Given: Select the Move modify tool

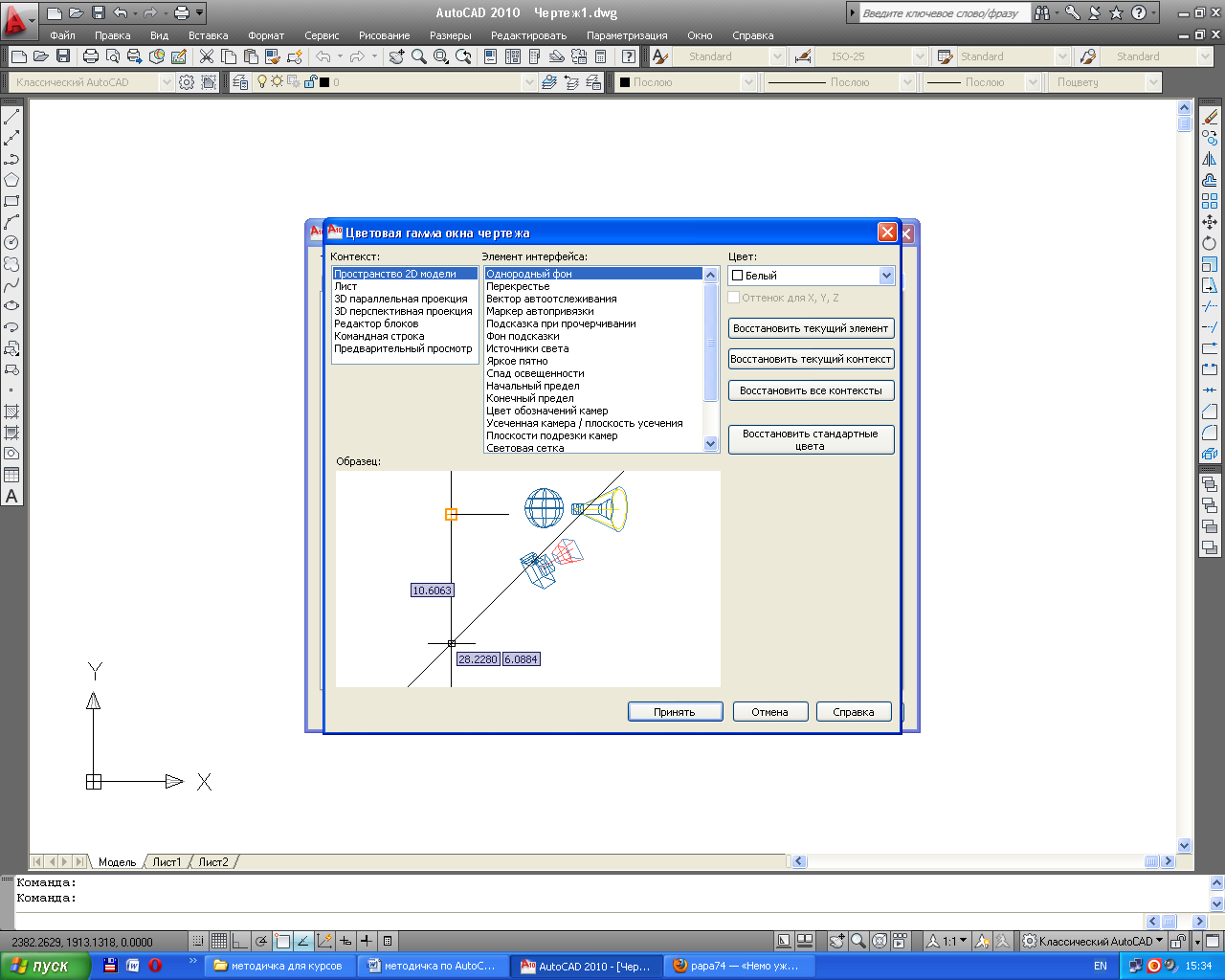Looking at the screenshot, I should [x=1210, y=222].
